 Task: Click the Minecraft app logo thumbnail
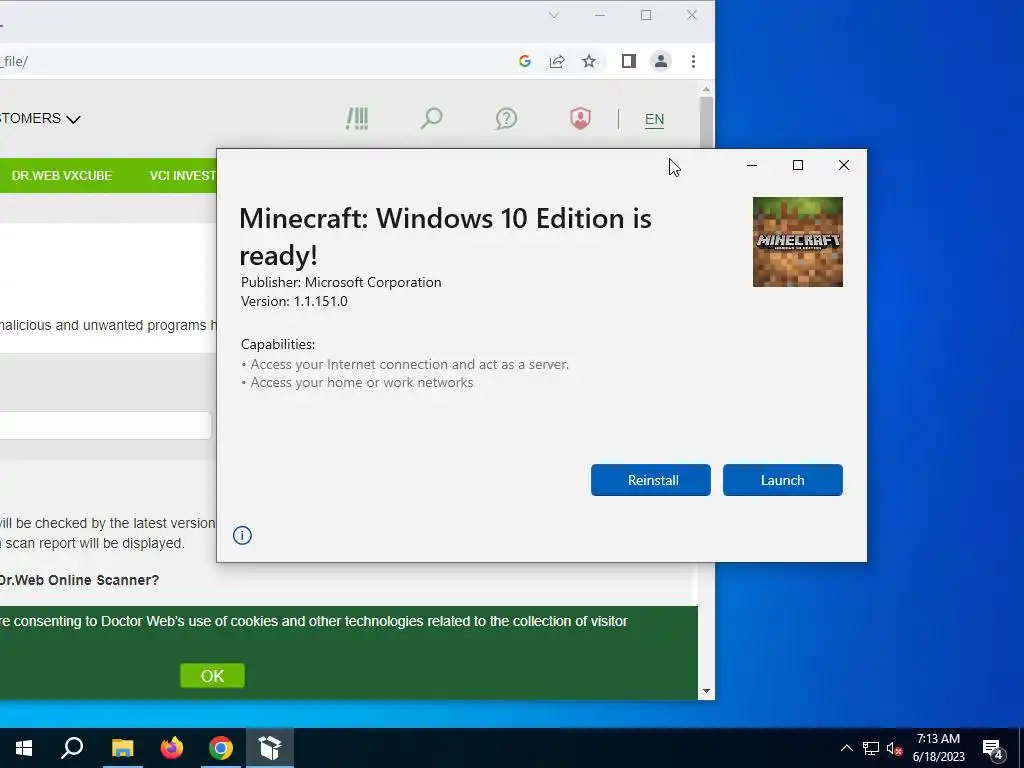(x=797, y=242)
